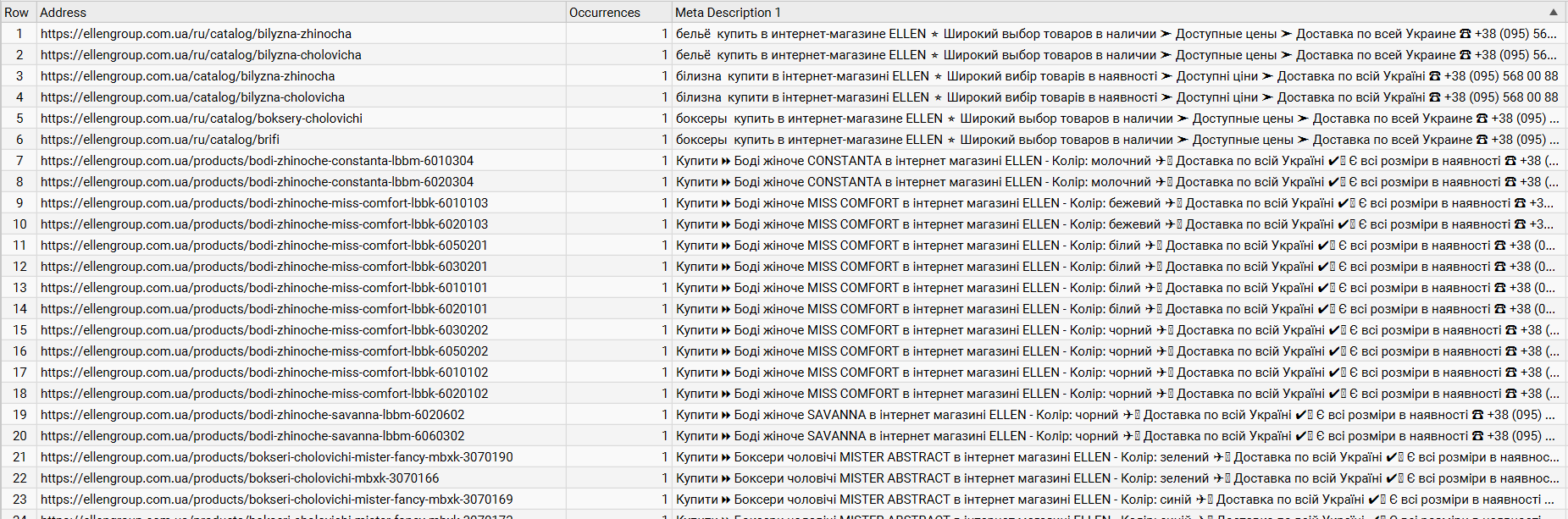
Task: Click MISS COMFORT бежевий description in row 10
Action: pos(1119,224)
